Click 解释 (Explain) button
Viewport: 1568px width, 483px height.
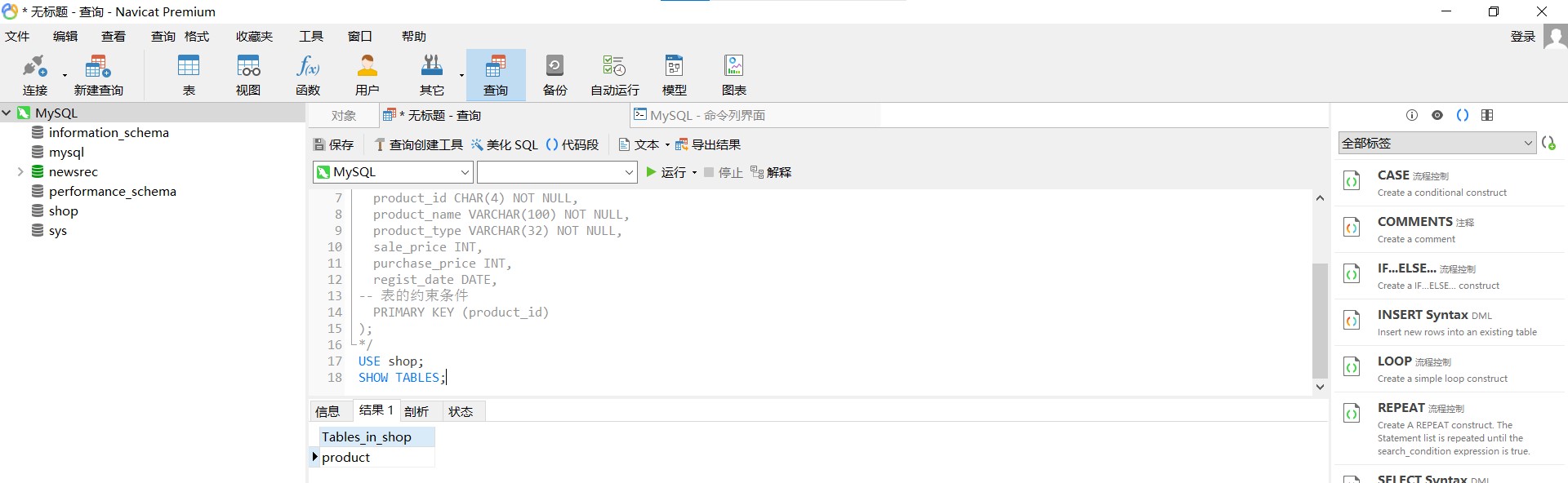tap(771, 172)
